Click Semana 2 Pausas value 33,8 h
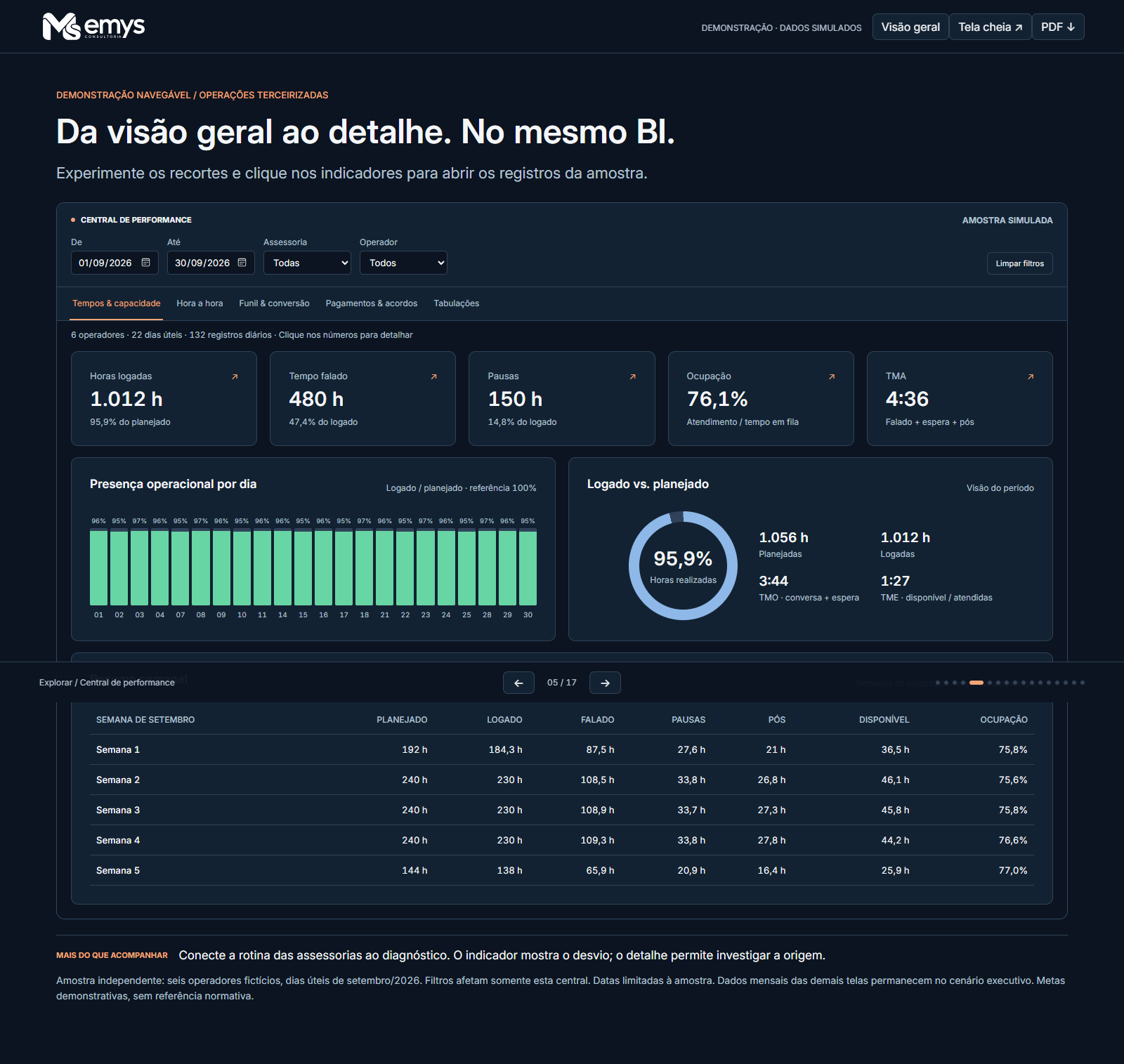The width and height of the screenshot is (1124, 1064). pyautogui.click(x=691, y=780)
